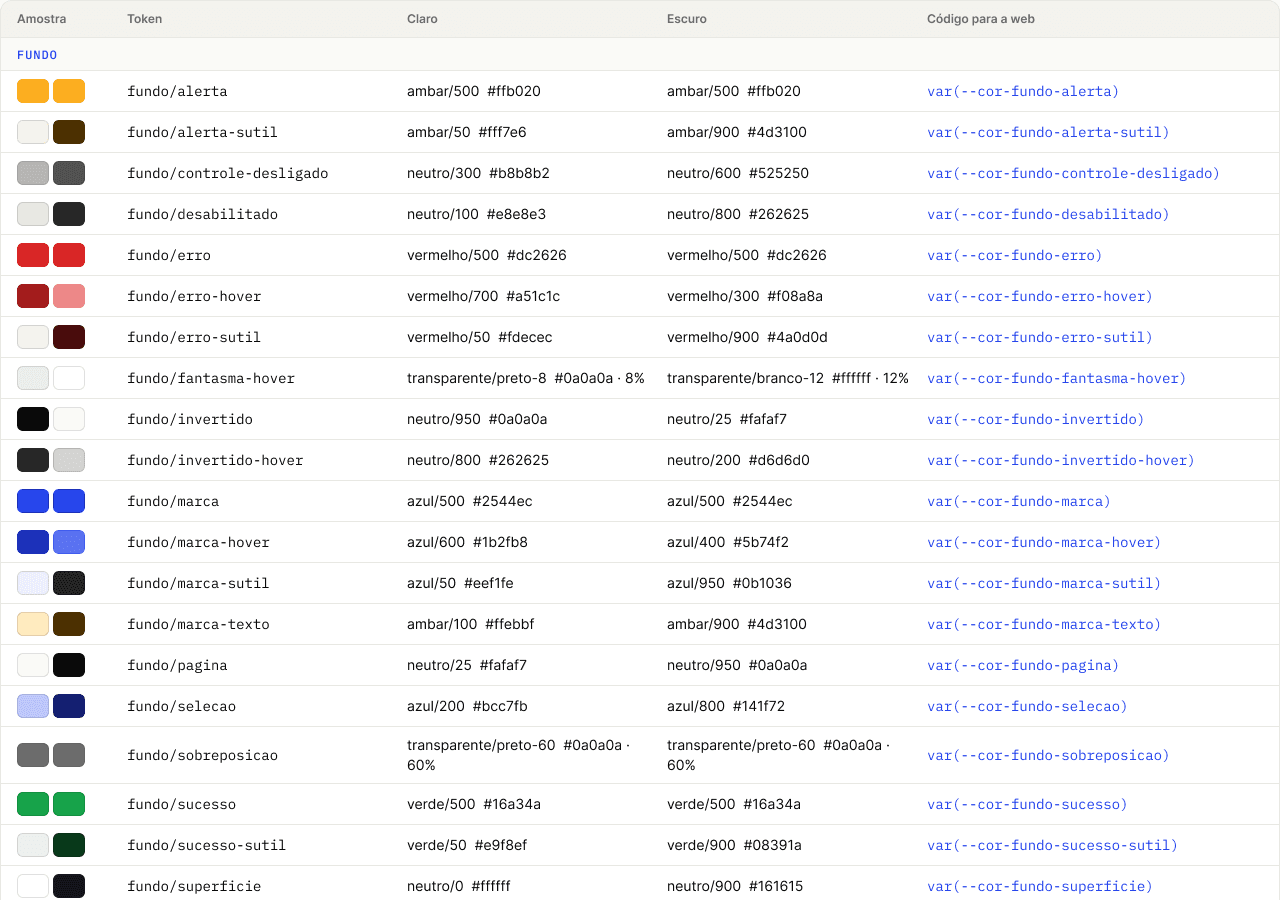Screen dimensions: 1280x900
Task: Click light value azul/600 #1b2fb8
Action: pyautogui.click(x=467, y=542)
